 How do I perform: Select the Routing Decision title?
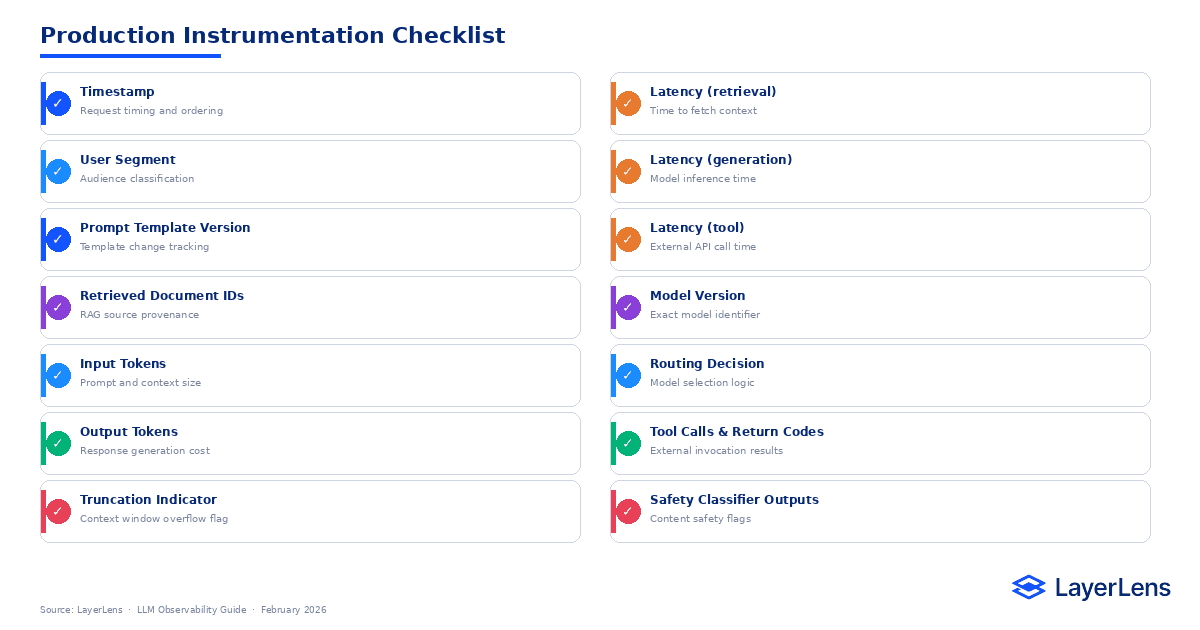pyautogui.click(x=706, y=364)
